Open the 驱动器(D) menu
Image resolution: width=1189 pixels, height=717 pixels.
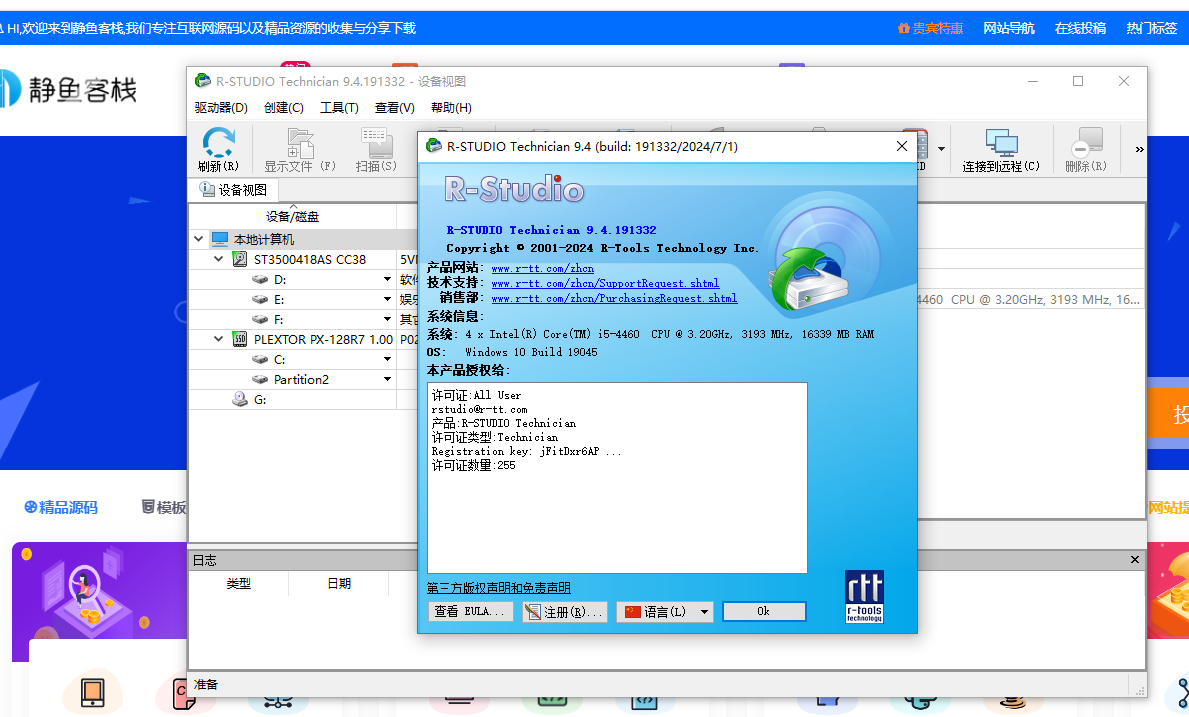[221, 108]
